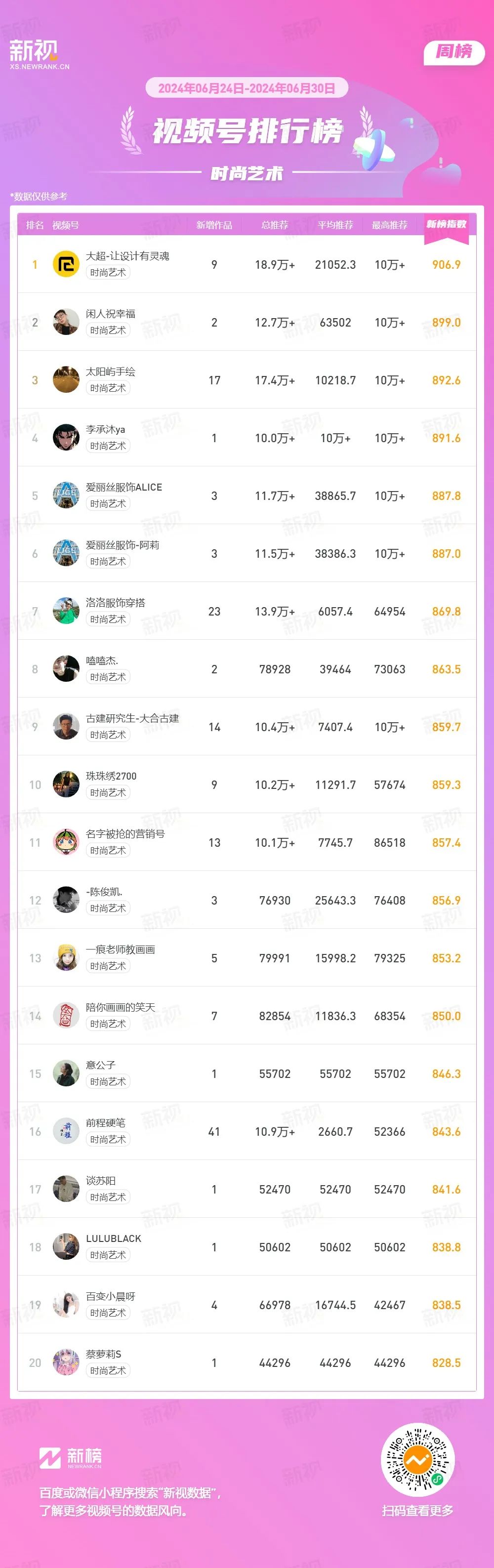Click avatar of 名字被抢的营销号
Image resolution: width=494 pixels, height=1568 pixels.
pos(66,842)
